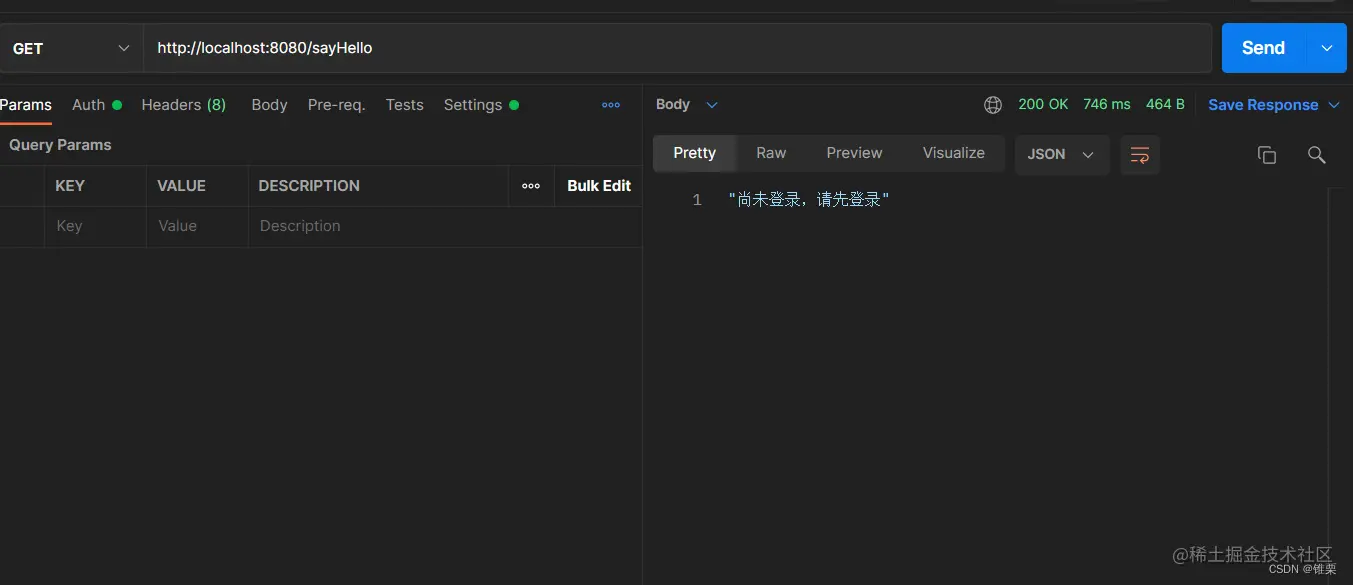Click Save Response
1353x585 pixels.
1263,105
